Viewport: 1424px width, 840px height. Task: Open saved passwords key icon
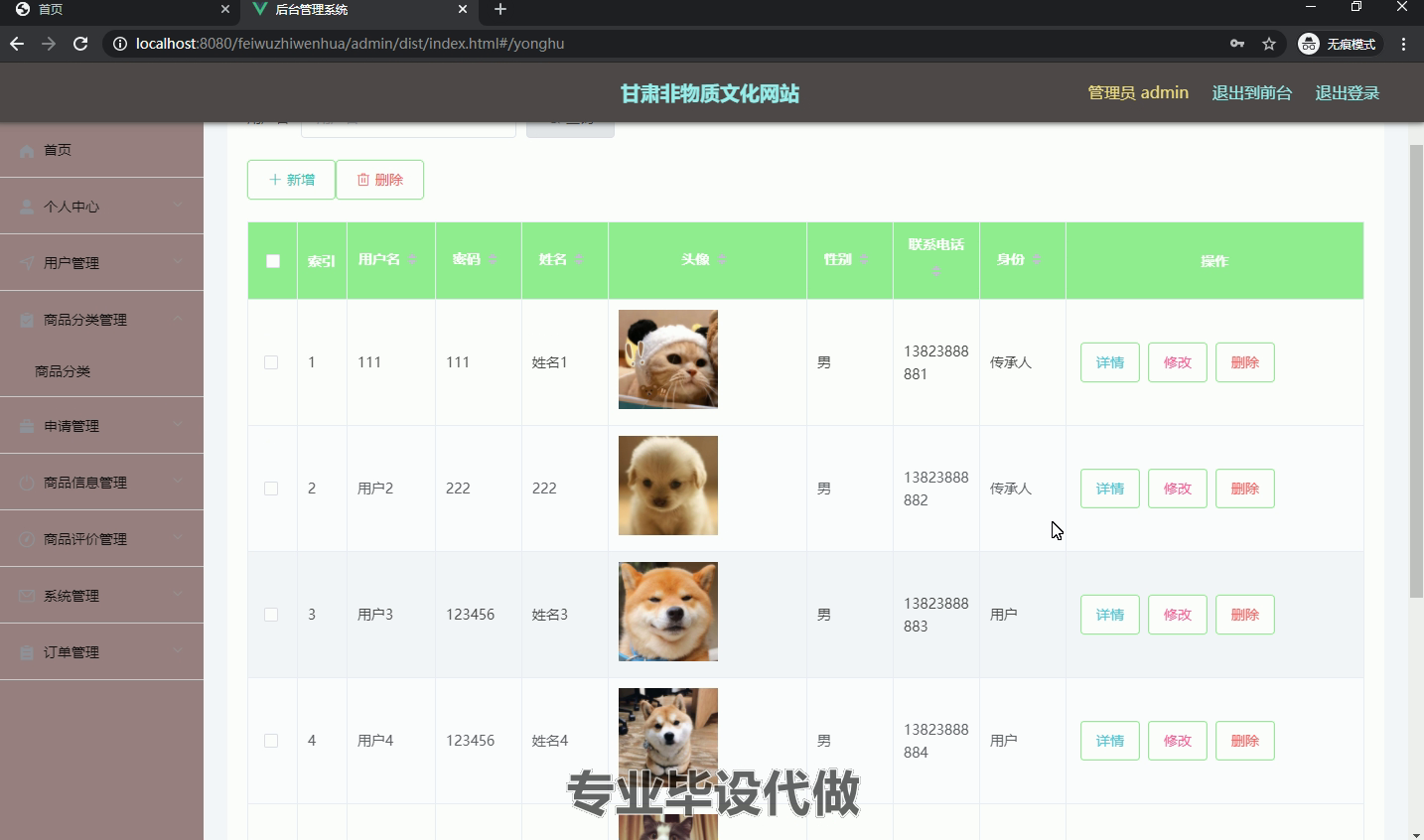click(1237, 44)
